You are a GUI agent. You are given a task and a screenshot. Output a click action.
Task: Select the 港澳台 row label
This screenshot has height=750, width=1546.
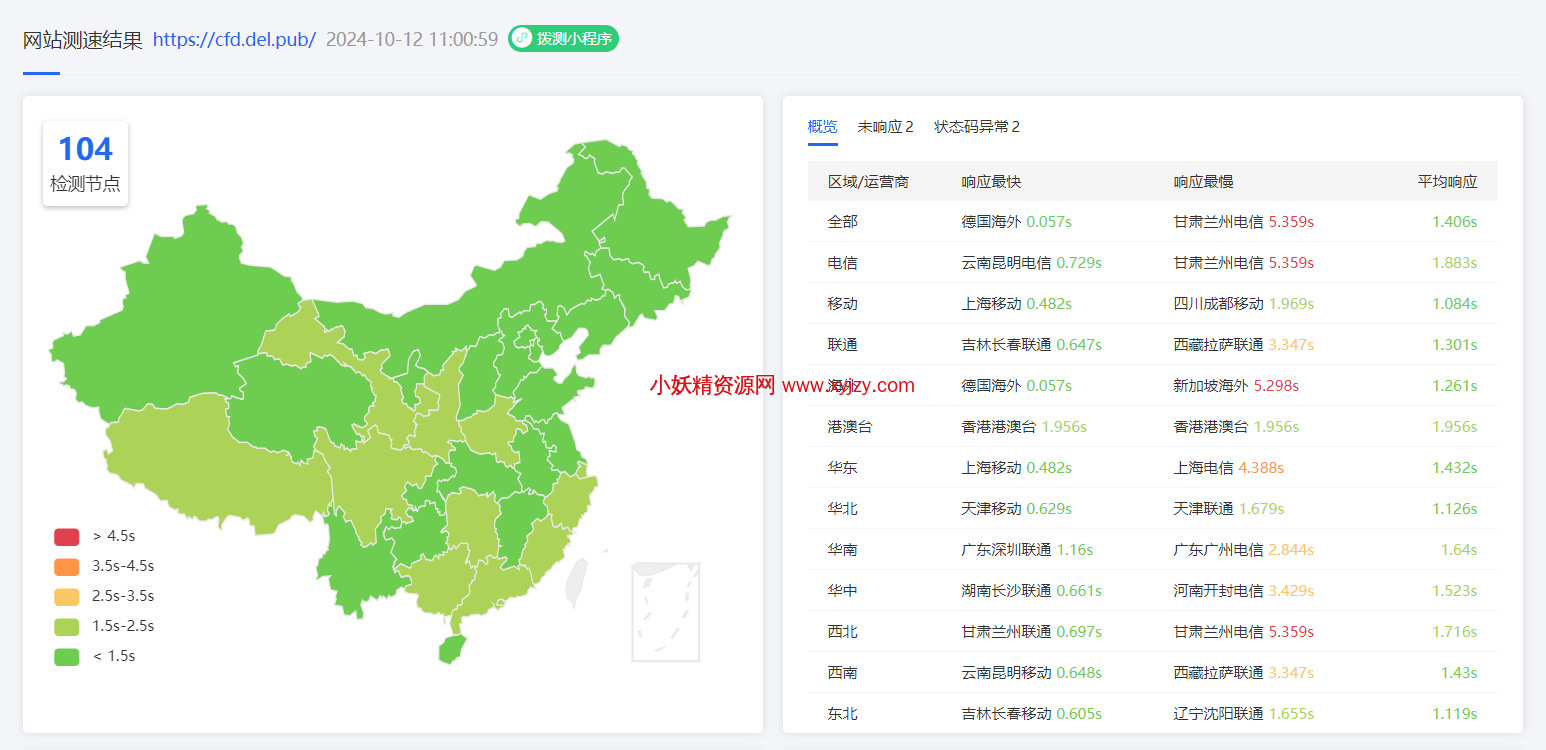850,427
